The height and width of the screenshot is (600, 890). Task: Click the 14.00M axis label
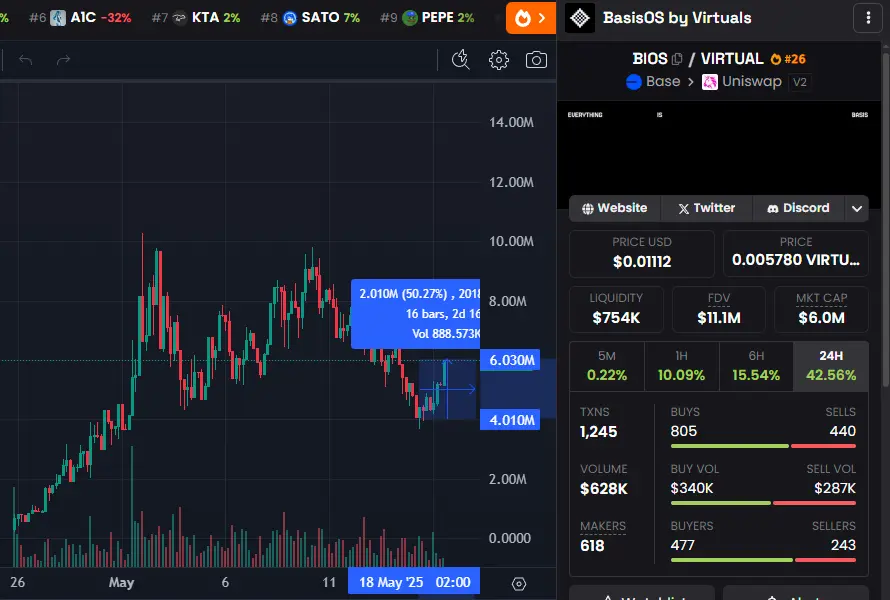pos(511,123)
